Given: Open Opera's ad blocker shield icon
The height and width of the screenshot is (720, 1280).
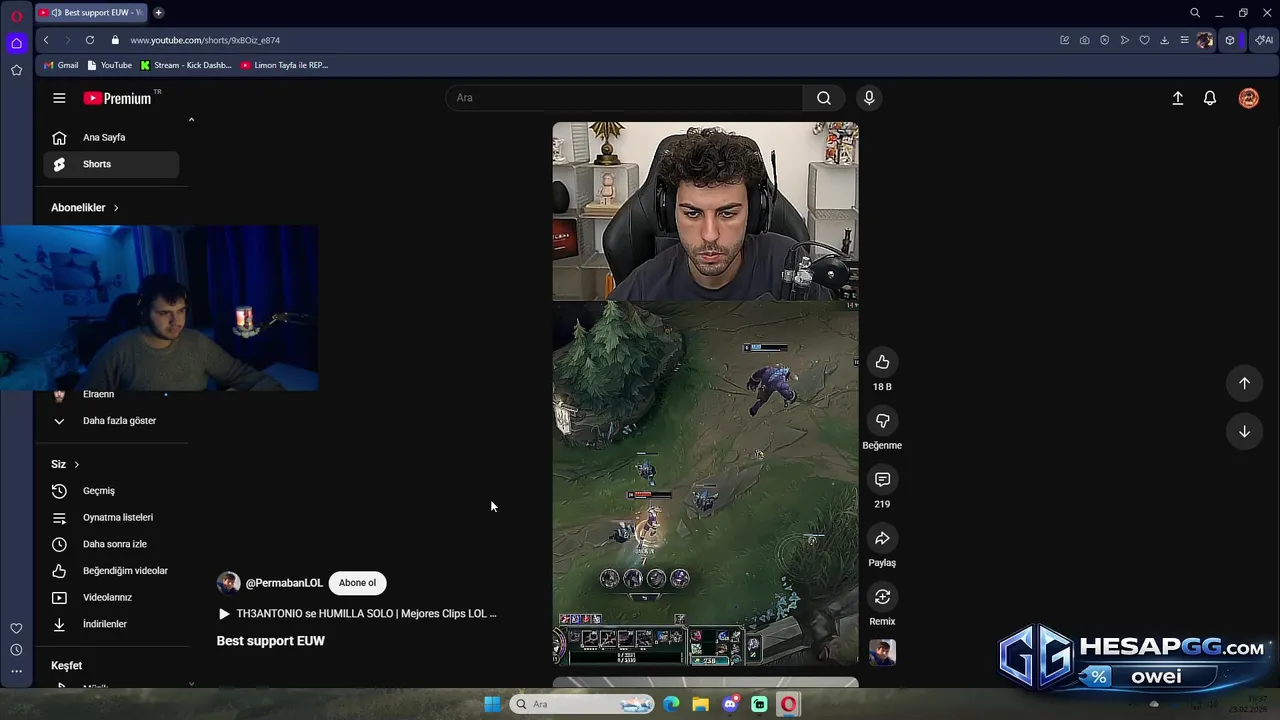Looking at the screenshot, I should (1104, 40).
